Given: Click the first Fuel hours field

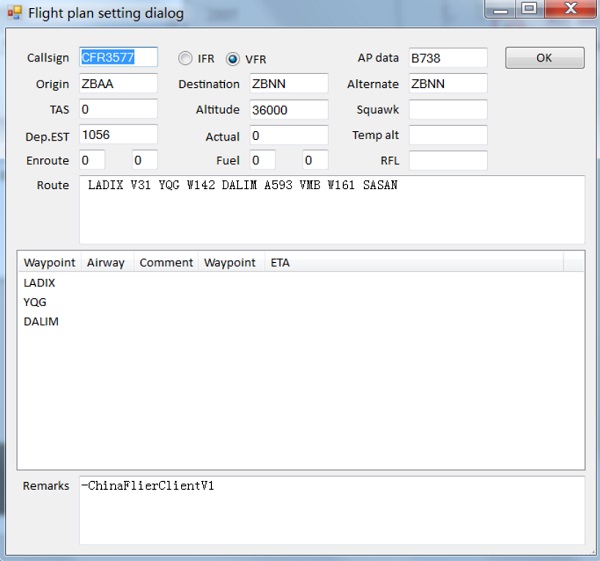Looking at the screenshot, I should click(x=262, y=160).
